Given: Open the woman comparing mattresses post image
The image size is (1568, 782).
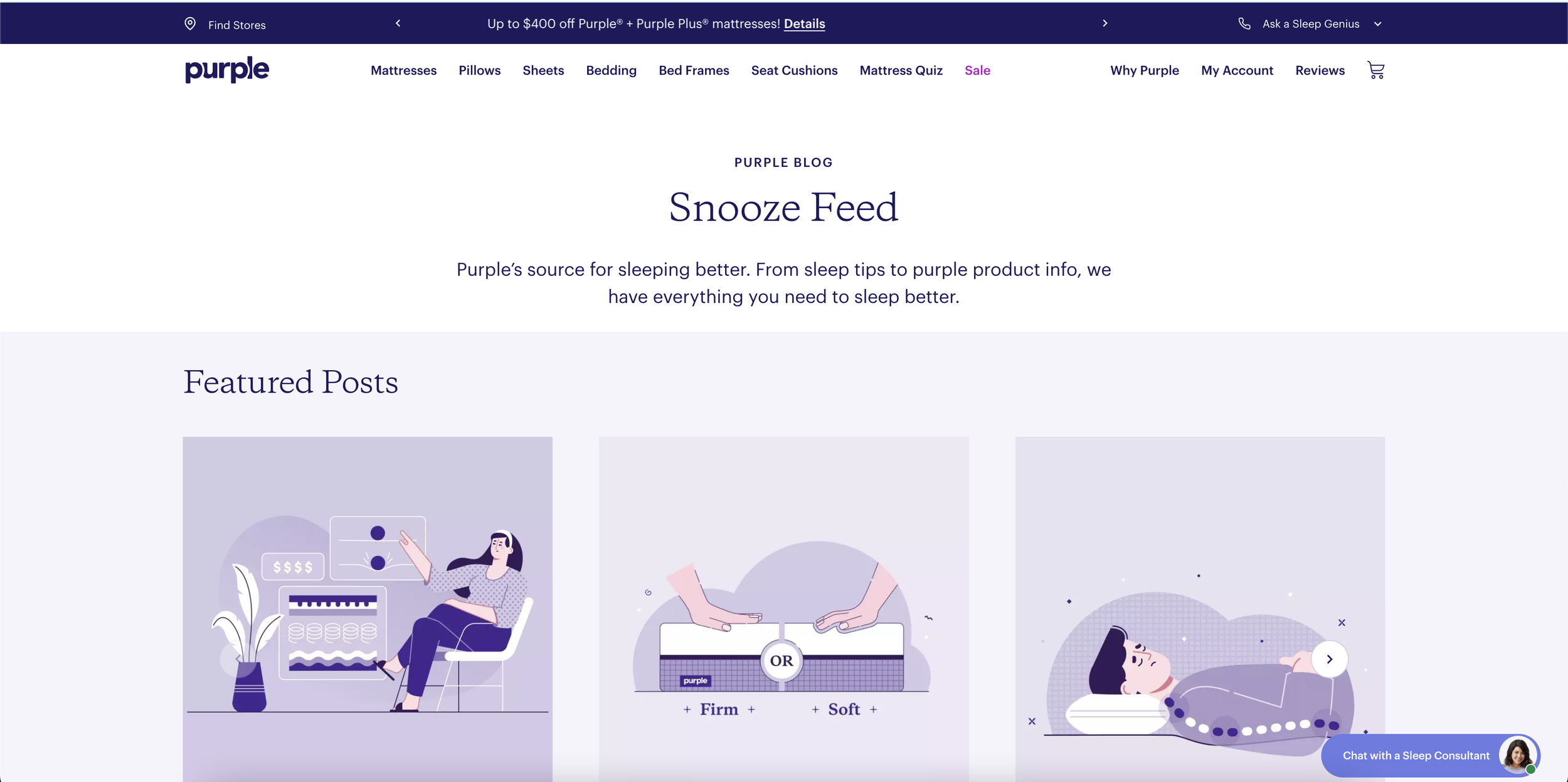Looking at the screenshot, I should point(368,609).
